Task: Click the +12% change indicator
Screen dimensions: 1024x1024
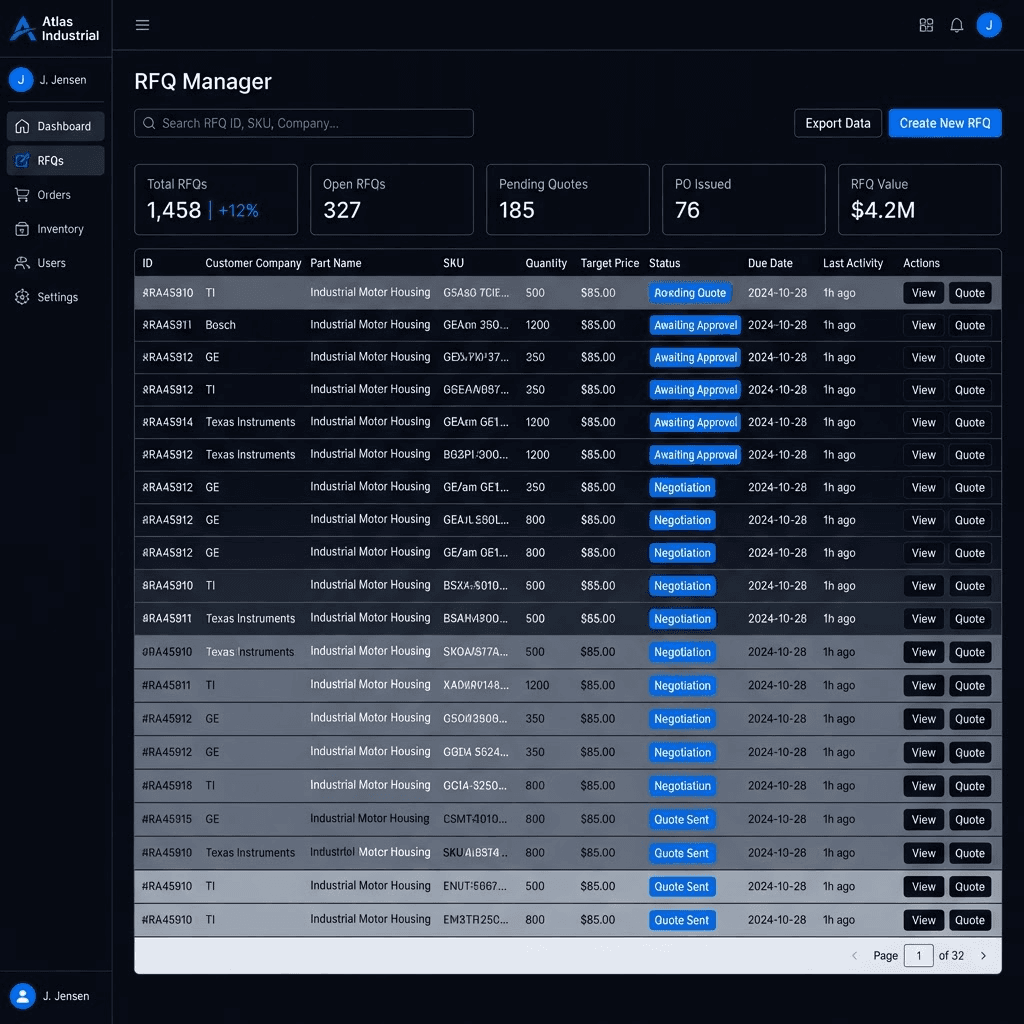Action: (238, 210)
